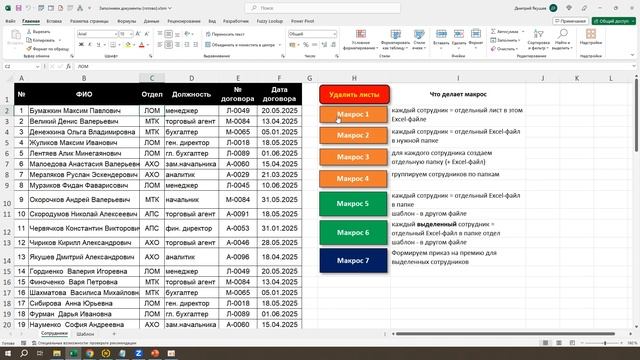
Task: Switch to the Данные ribbon tab
Action: (151, 21)
